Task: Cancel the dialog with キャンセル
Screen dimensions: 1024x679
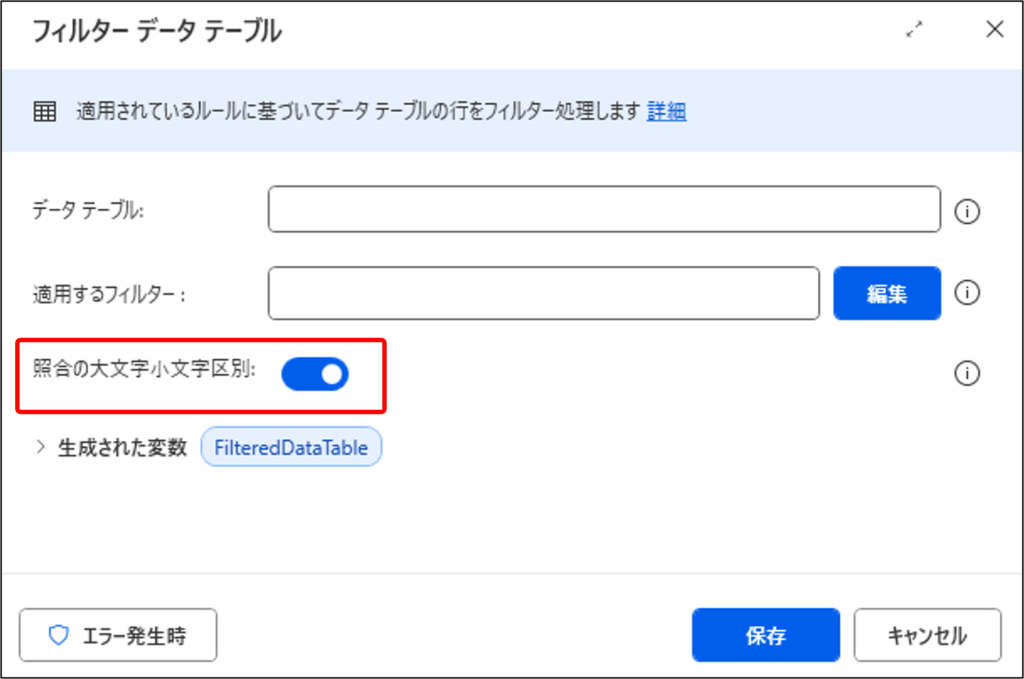Action: click(x=927, y=635)
